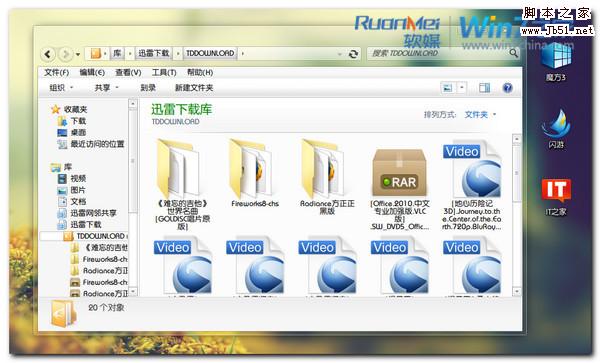Image resolution: width=600 pixels, height=363 pixels.
Task: Click the Back navigation arrow
Action: [48, 54]
